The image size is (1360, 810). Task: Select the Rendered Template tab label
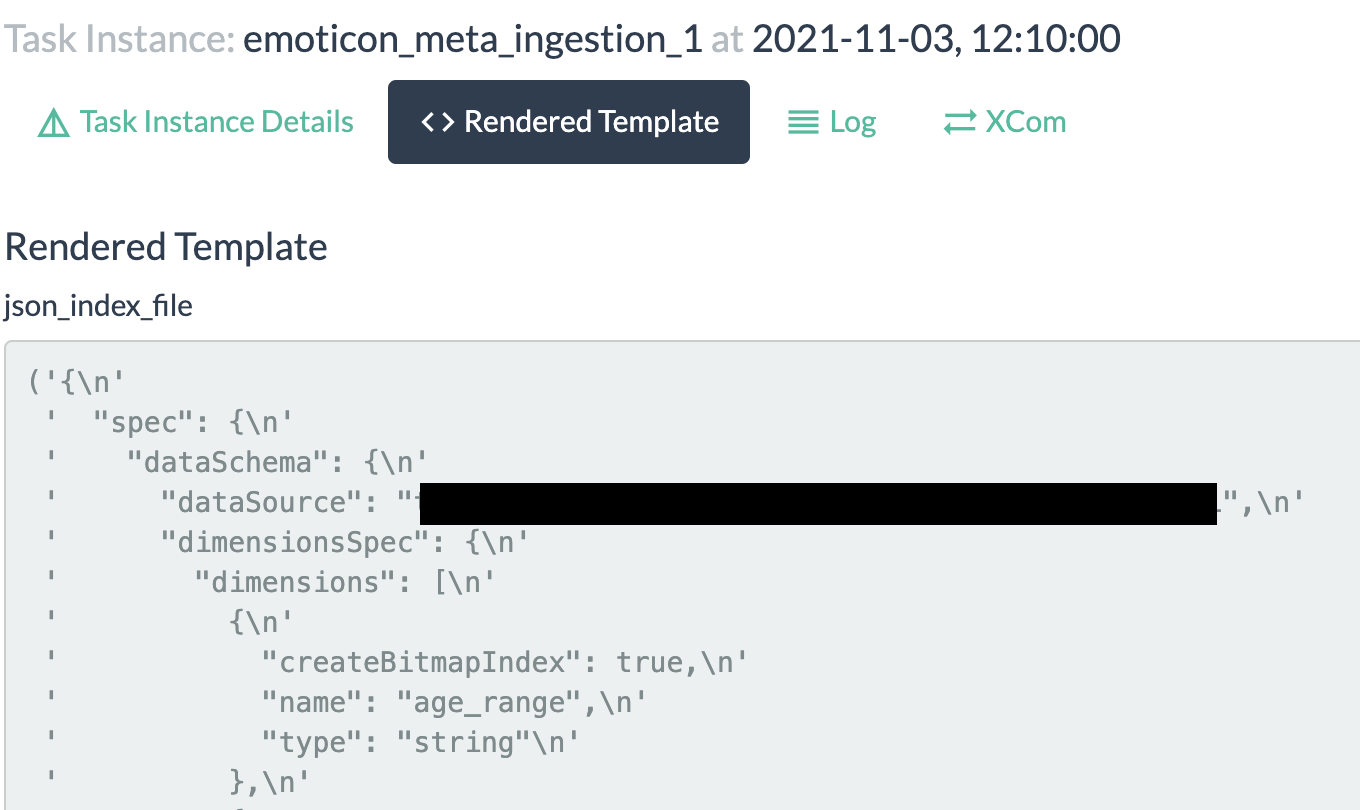(x=592, y=122)
